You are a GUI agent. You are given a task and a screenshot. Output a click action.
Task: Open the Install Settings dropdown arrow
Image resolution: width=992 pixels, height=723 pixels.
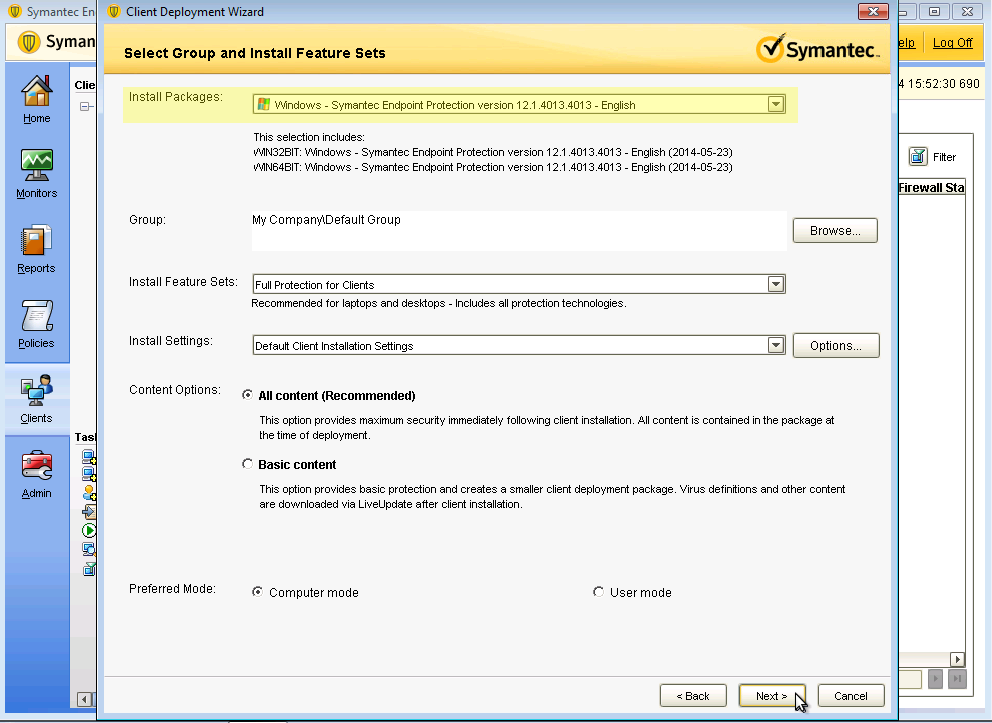(776, 345)
